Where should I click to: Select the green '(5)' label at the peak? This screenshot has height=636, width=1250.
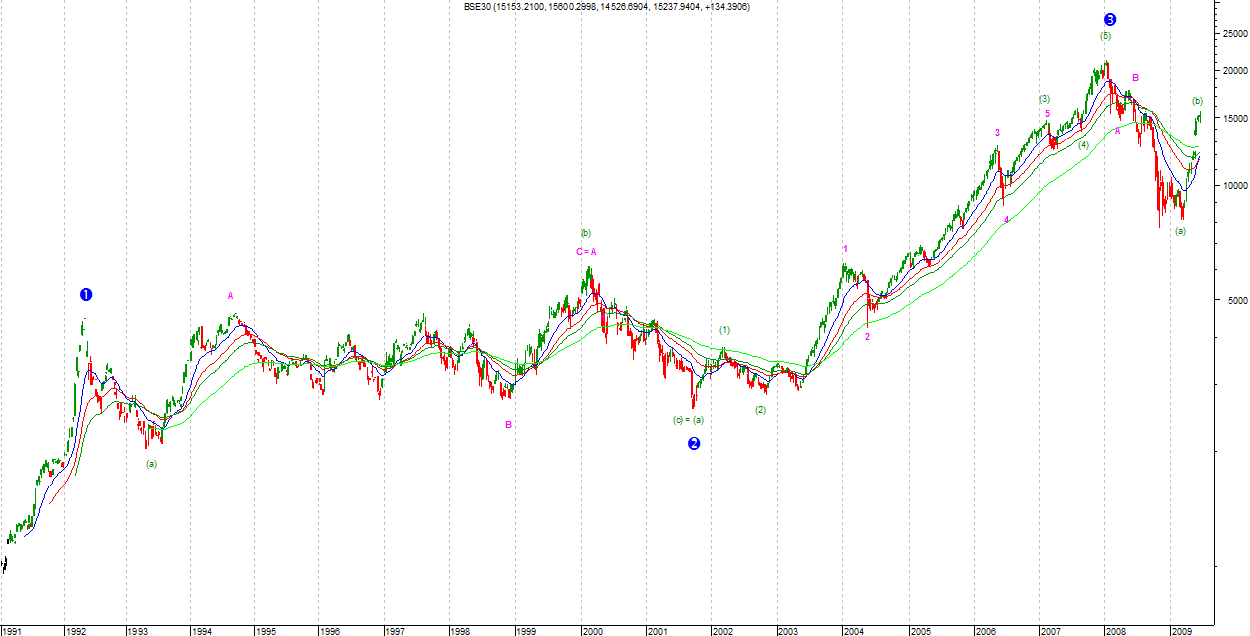point(1105,36)
